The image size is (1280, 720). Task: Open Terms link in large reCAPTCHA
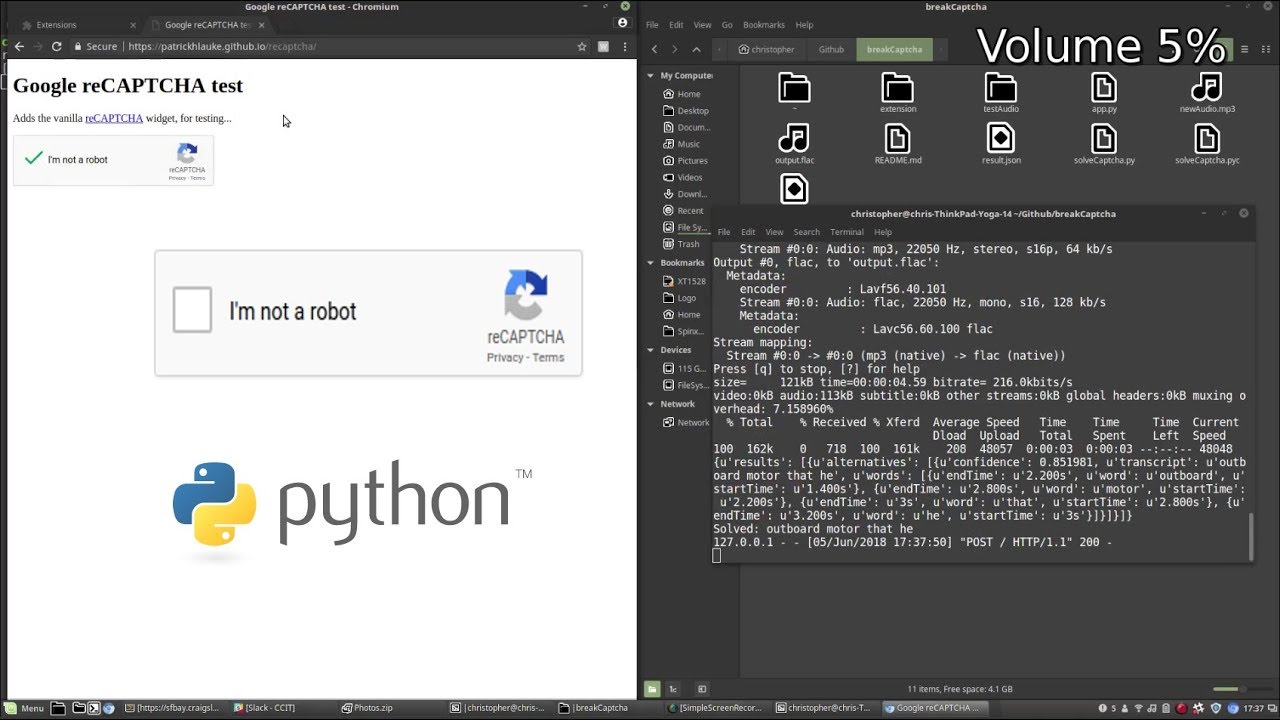548,357
